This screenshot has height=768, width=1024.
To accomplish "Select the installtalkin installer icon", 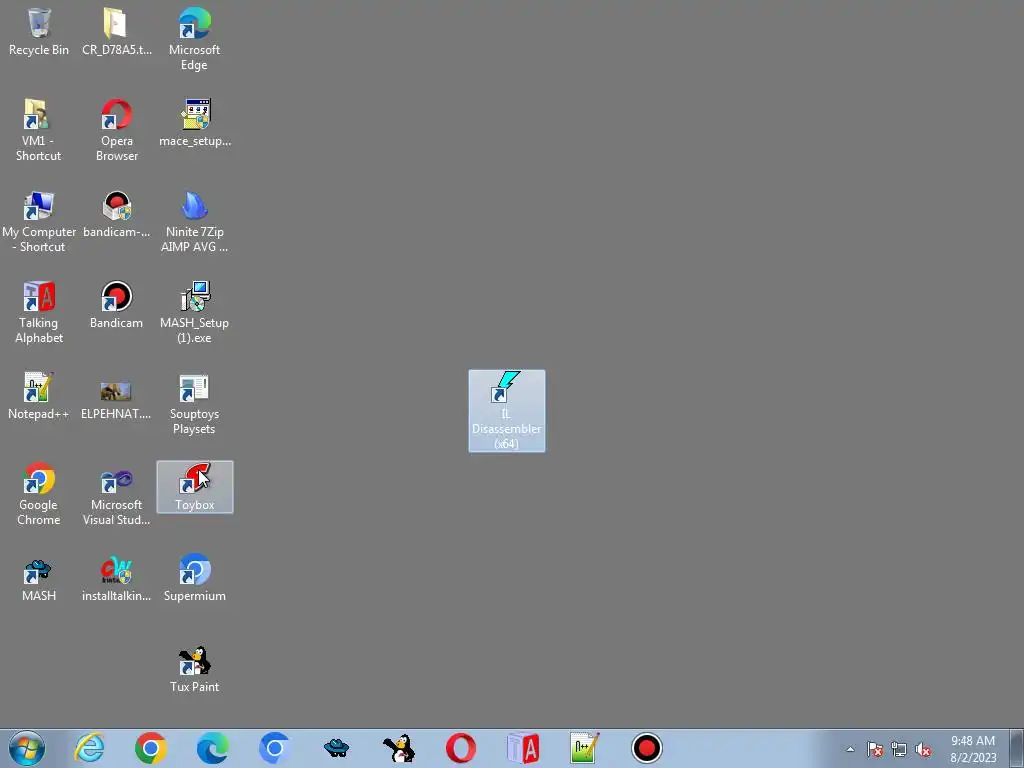I will pyautogui.click(x=116, y=578).
